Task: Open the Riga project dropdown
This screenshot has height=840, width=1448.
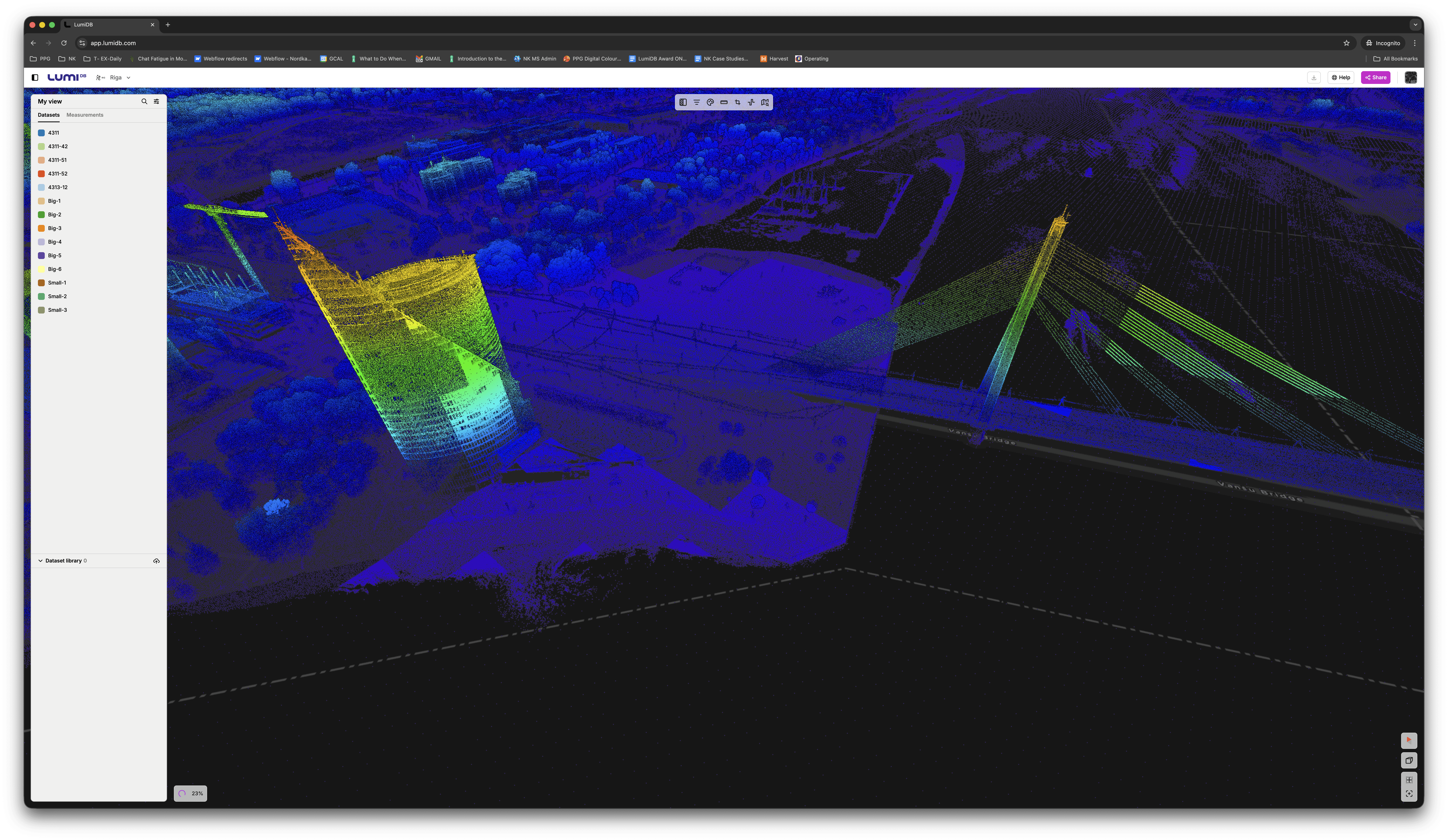Action: coord(120,78)
